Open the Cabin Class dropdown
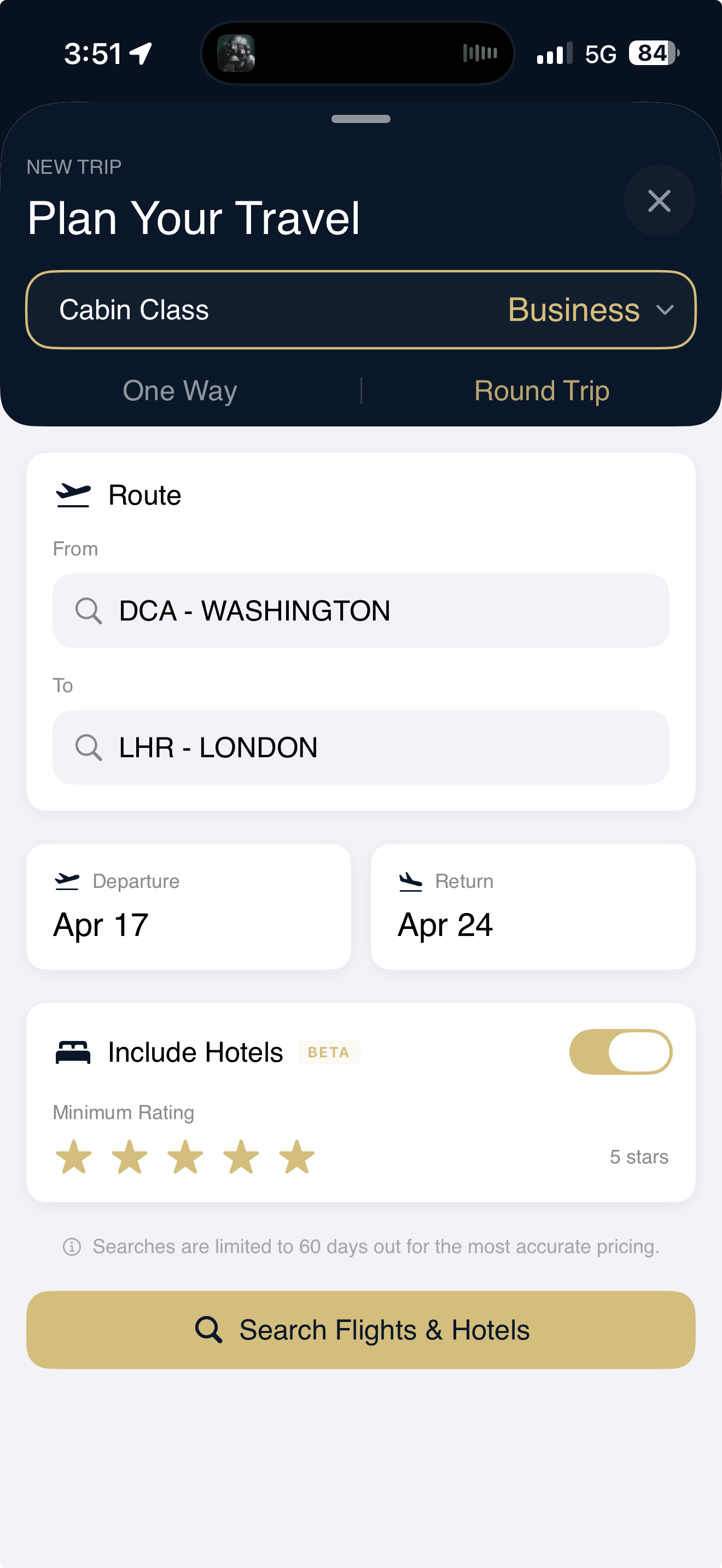Viewport: 722px width, 1568px height. tap(360, 310)
